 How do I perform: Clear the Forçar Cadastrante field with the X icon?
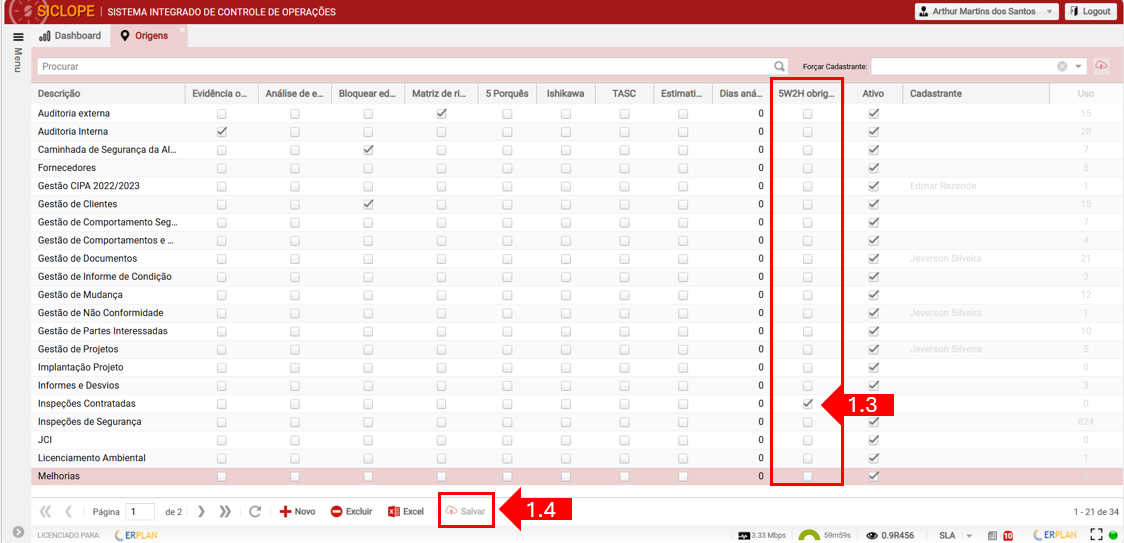[x=1062, y=66]
